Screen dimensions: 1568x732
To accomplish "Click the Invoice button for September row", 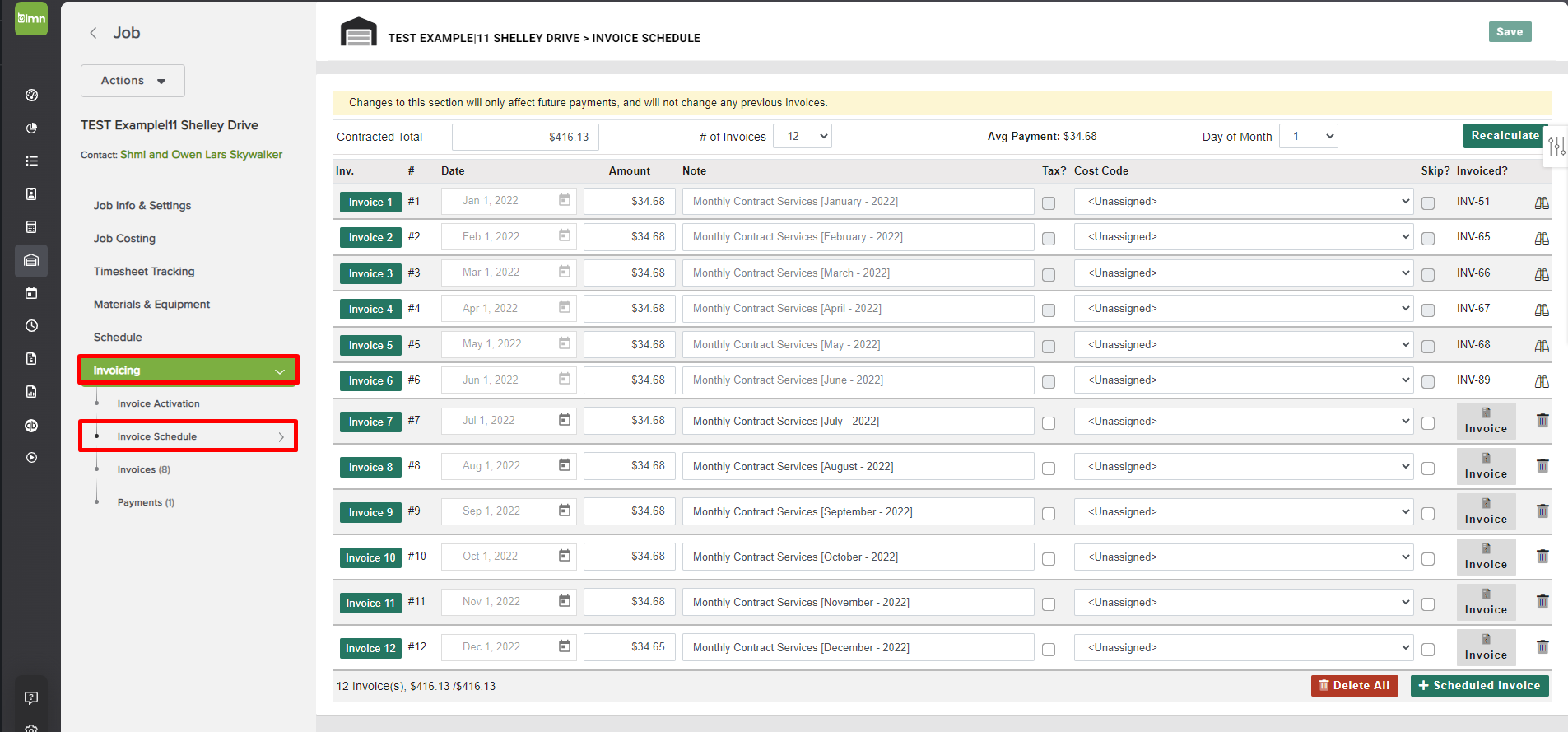I will (1486, 511).
